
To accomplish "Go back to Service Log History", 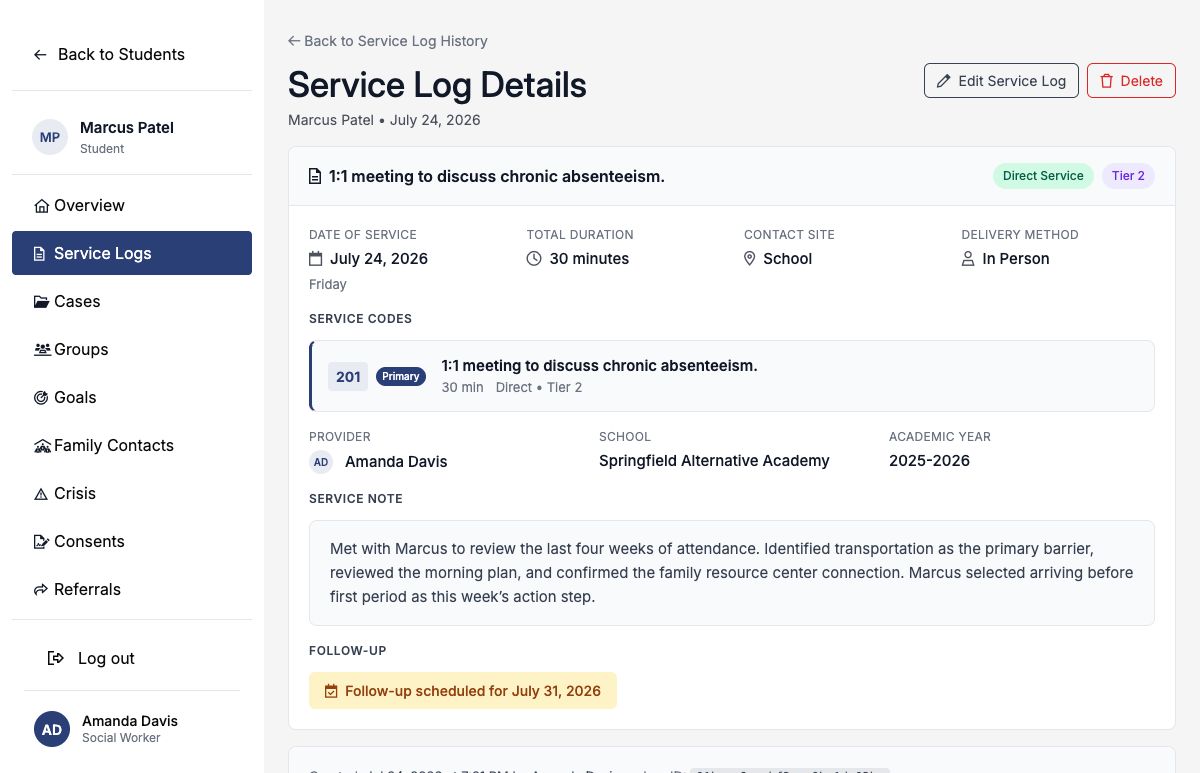I will (388, 41).
